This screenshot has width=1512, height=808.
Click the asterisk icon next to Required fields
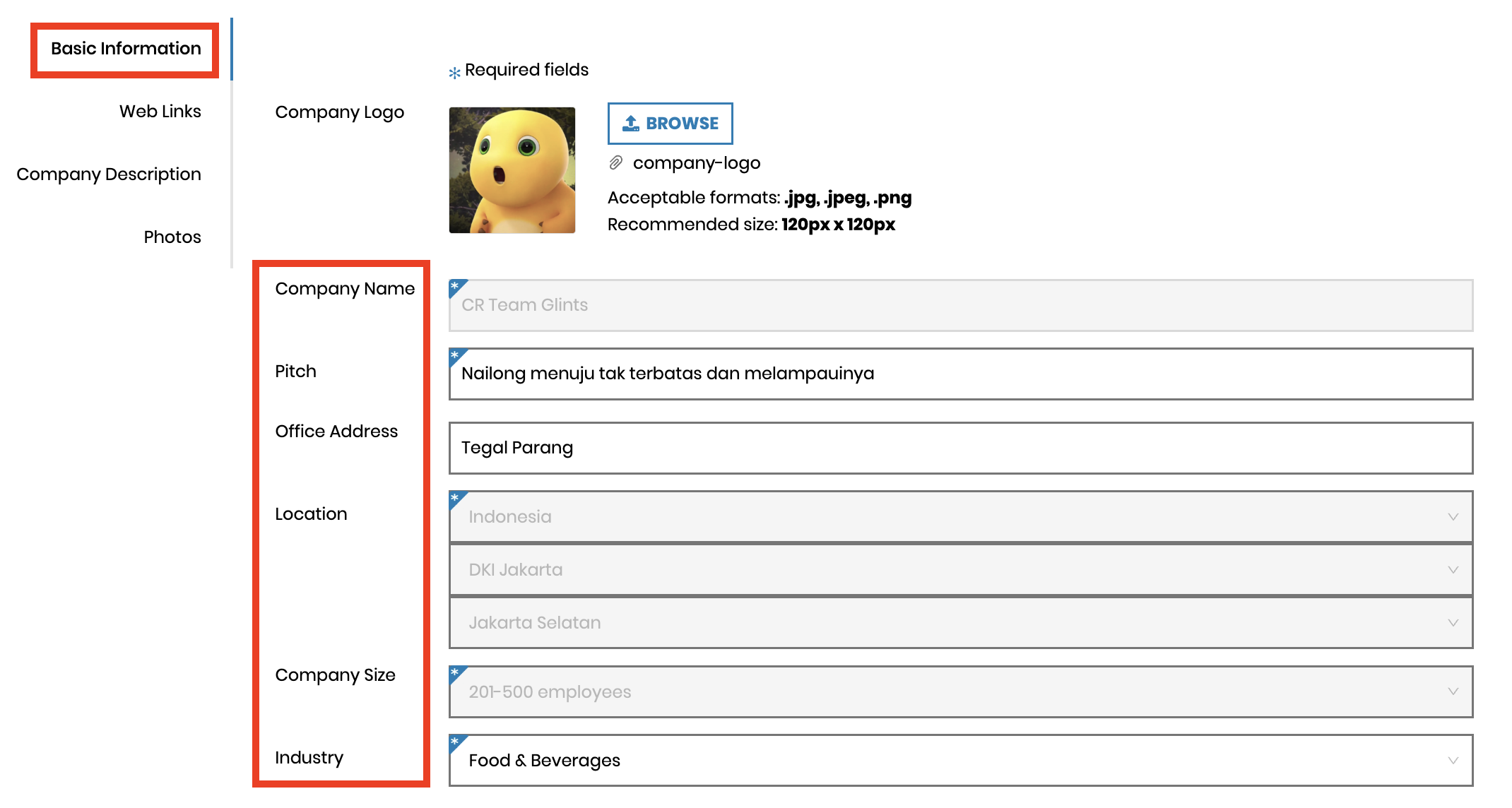(454, 71)
